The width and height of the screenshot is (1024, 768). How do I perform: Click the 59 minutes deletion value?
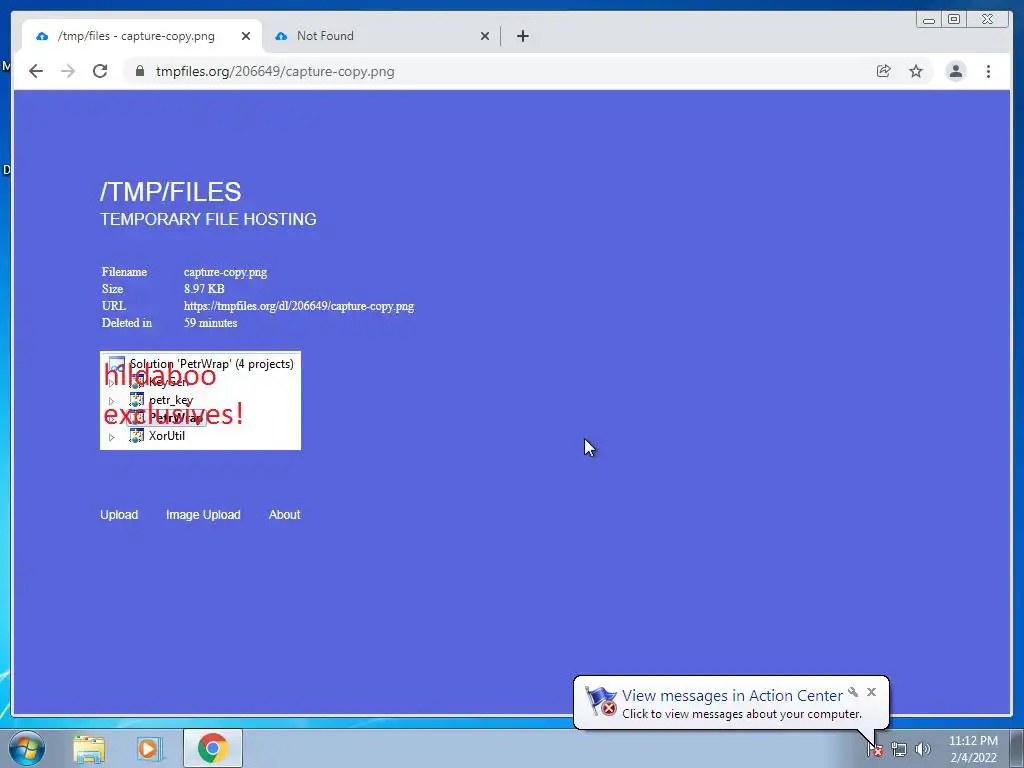[x=210, y=323]
